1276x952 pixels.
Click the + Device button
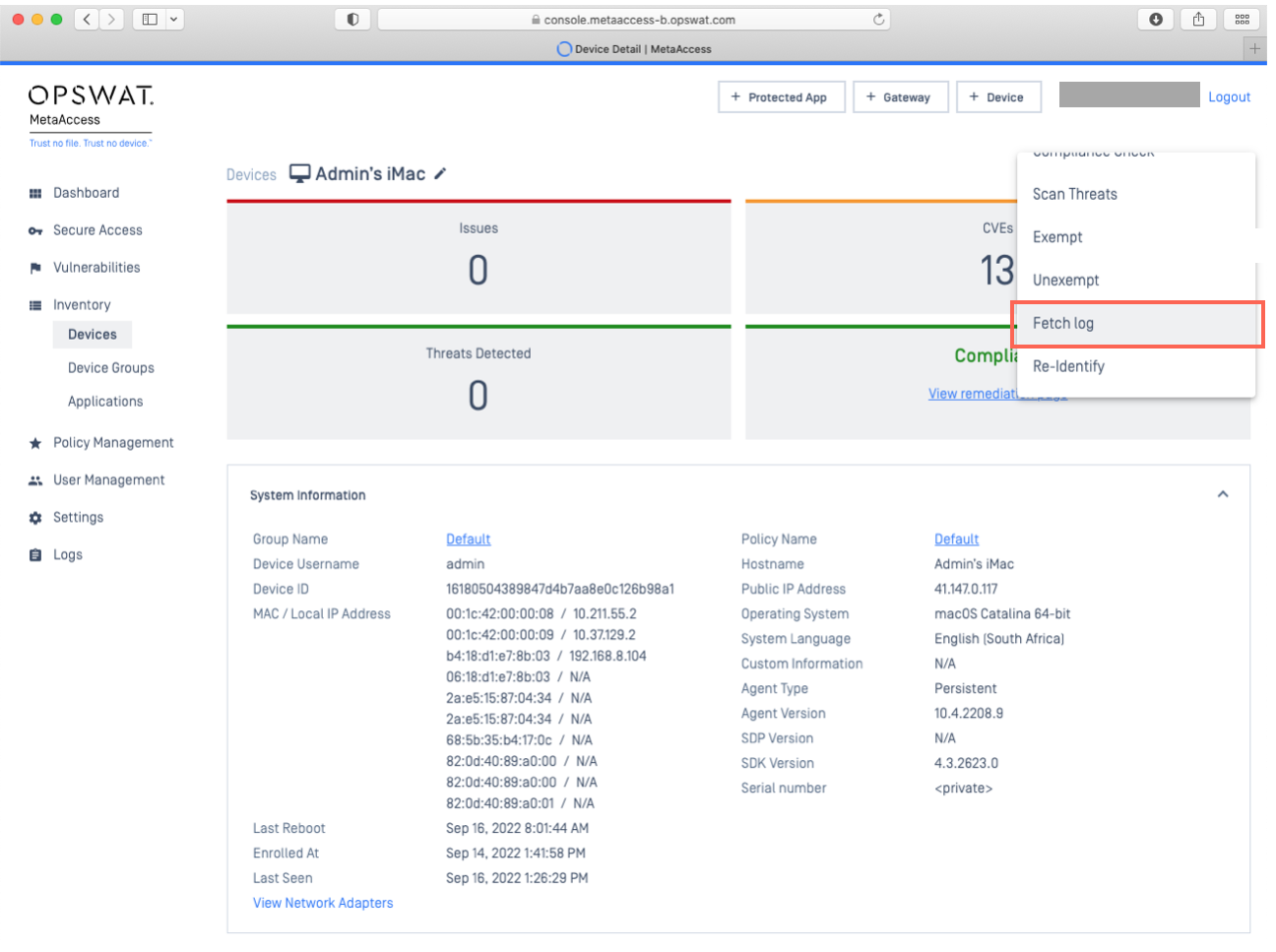pyautogui.click(x=998, y=97)
